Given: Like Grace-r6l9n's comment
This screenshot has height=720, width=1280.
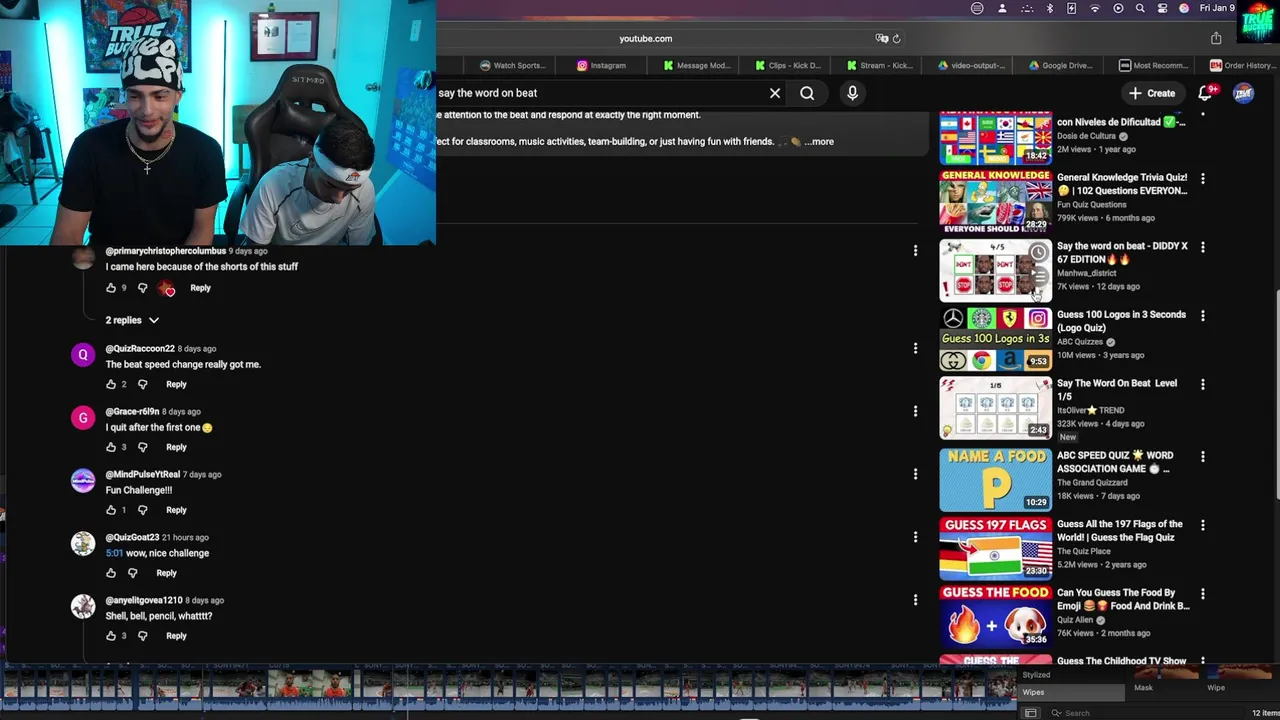Looking at the screenshot, I should tap(111, 447).
